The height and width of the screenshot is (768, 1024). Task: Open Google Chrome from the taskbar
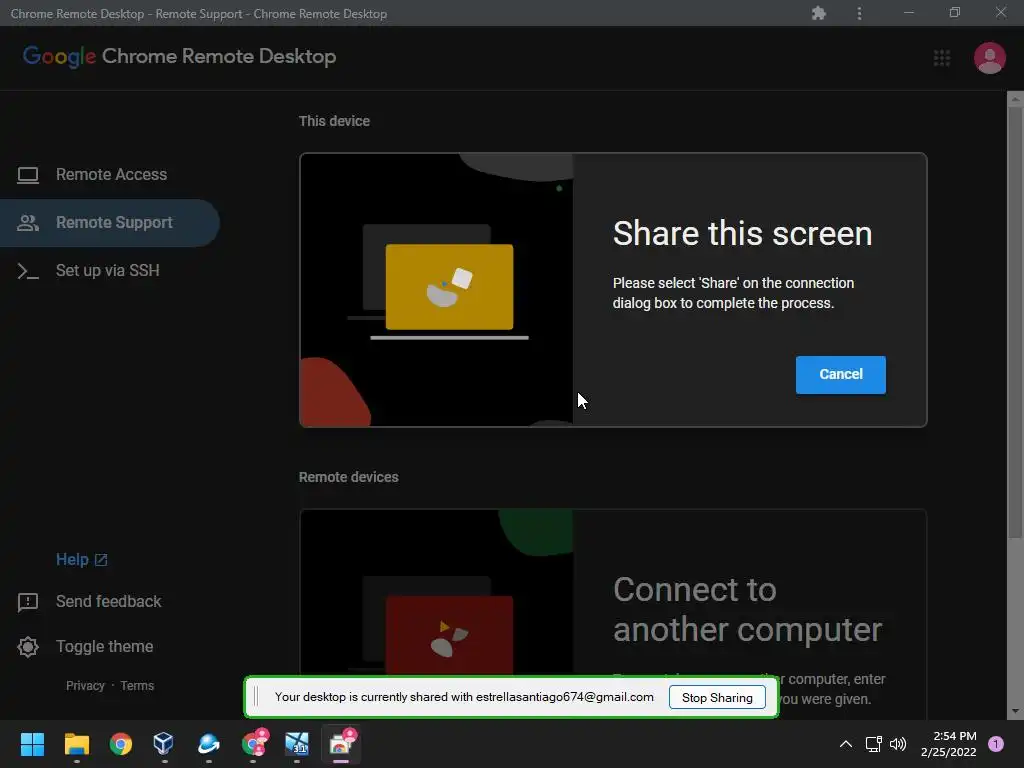(x=121, y=744)
